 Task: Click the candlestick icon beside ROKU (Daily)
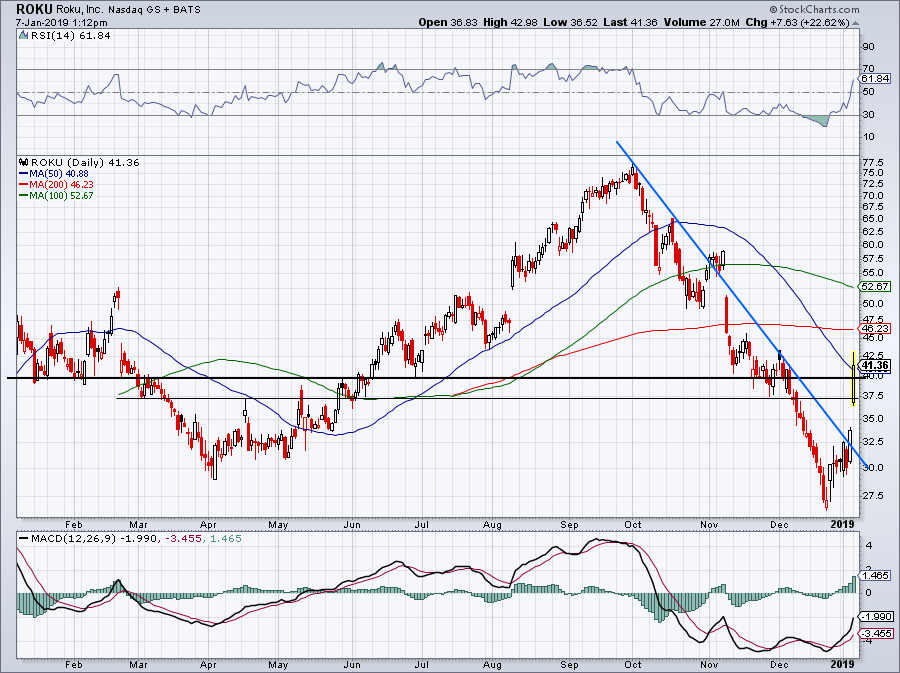click(x=24, y=162)
